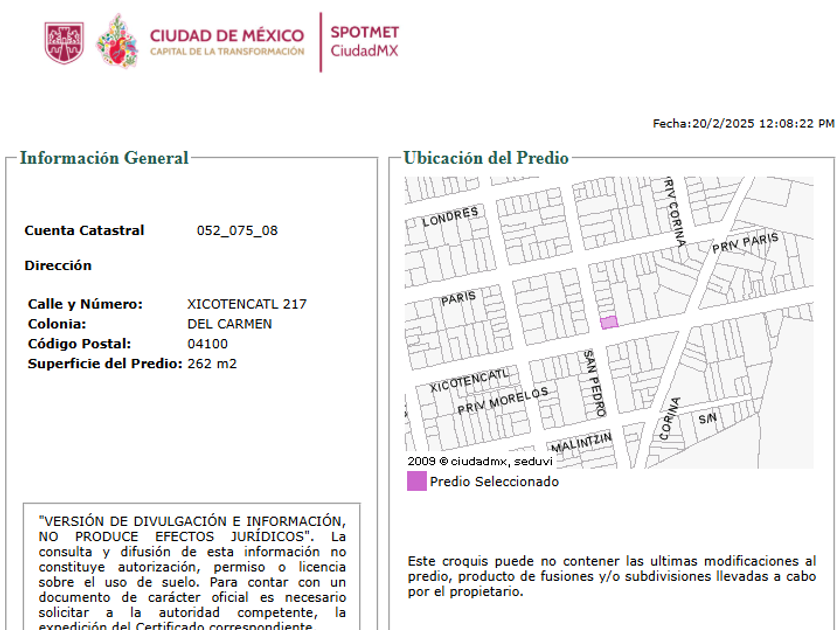Click the PARIS street label on map
This screenshot has height=630, width=840.
coord(458,298)
